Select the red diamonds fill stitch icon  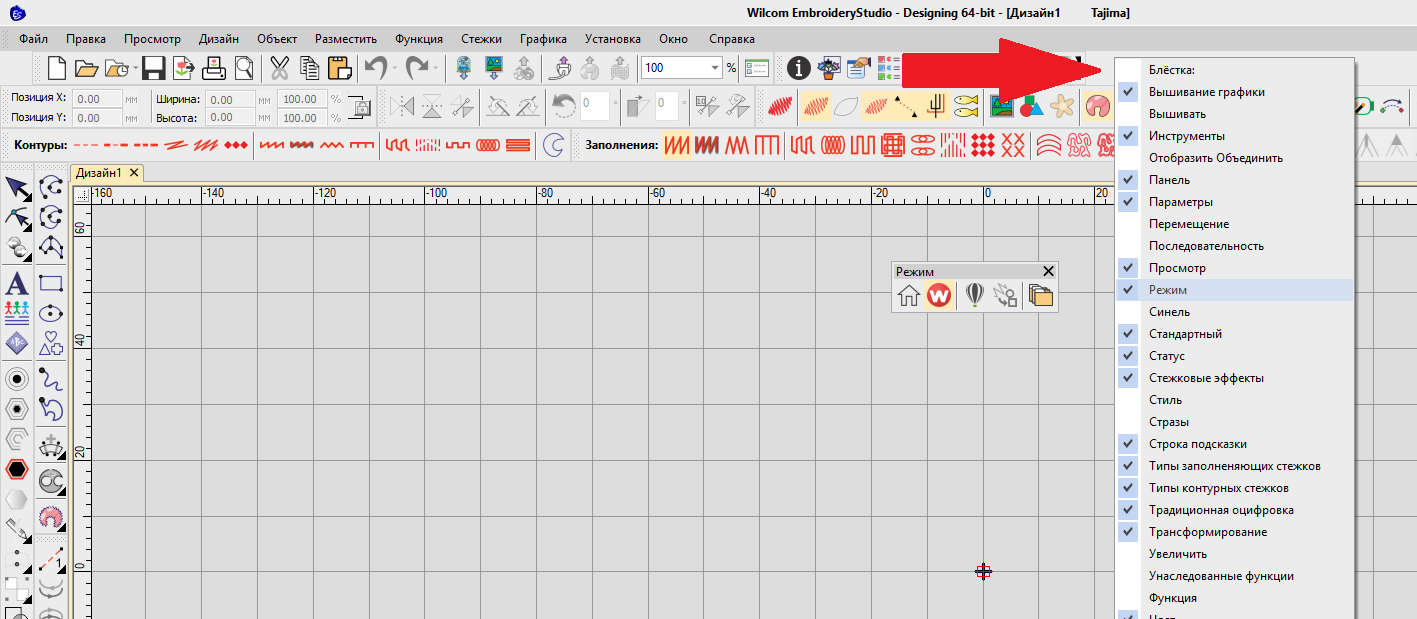(983, 145)
